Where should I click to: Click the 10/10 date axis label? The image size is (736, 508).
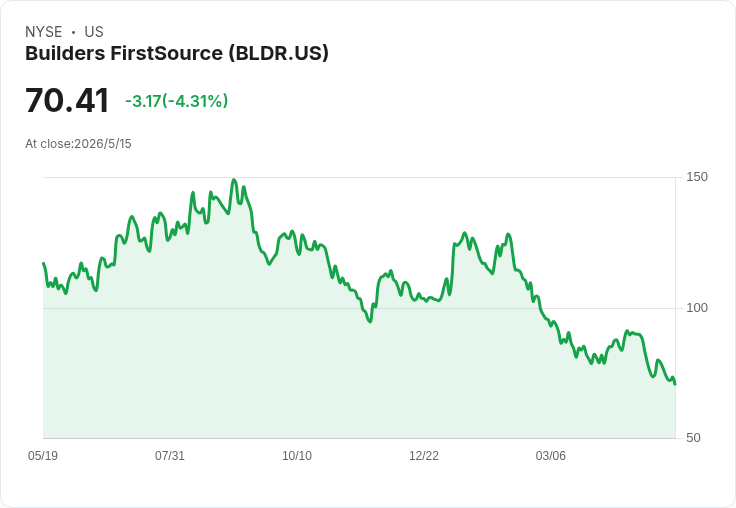[x=297, y=455]
